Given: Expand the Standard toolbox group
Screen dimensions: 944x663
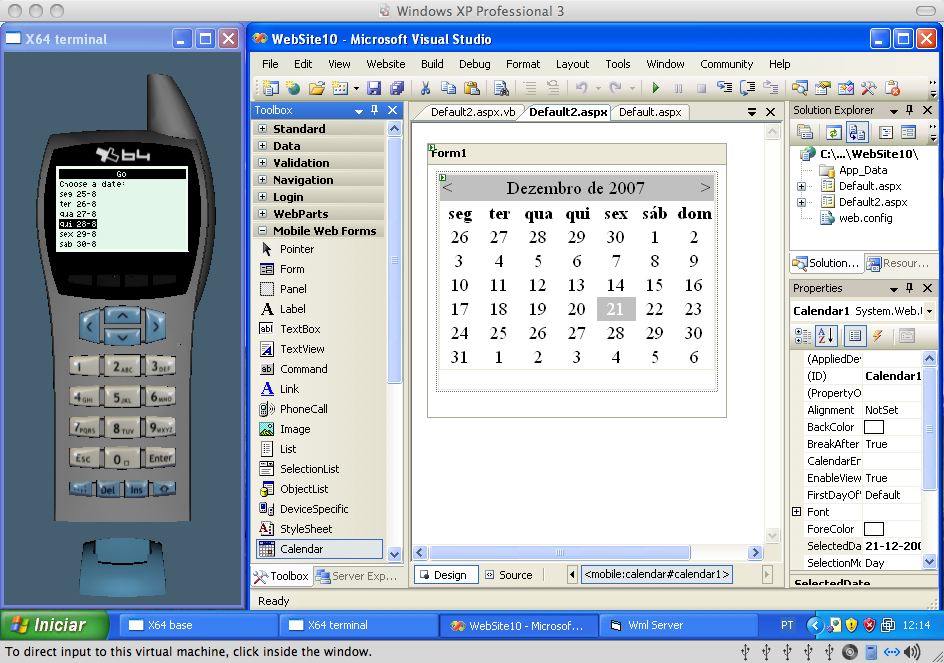Looking at the screenshot, I should 262,128.
